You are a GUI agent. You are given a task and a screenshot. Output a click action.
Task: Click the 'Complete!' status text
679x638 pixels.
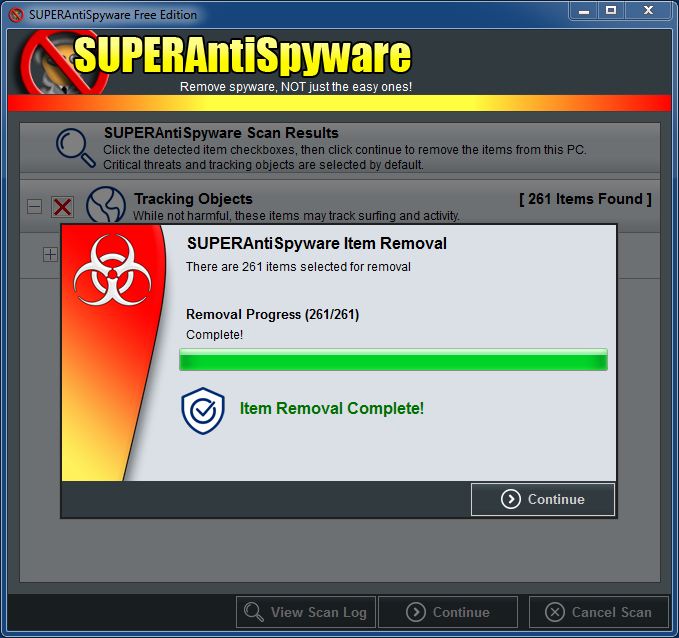pos(214,335)
